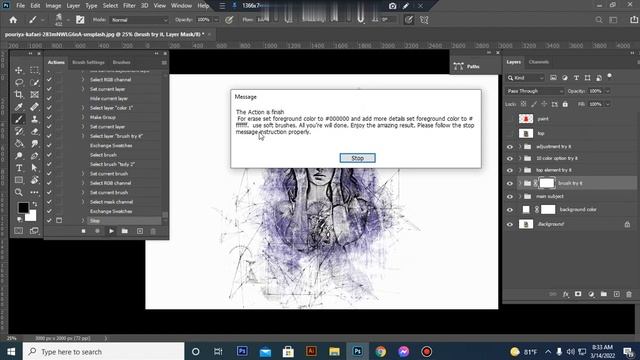Expand the main subject group
640x360 pixels.
coord(520,197)
